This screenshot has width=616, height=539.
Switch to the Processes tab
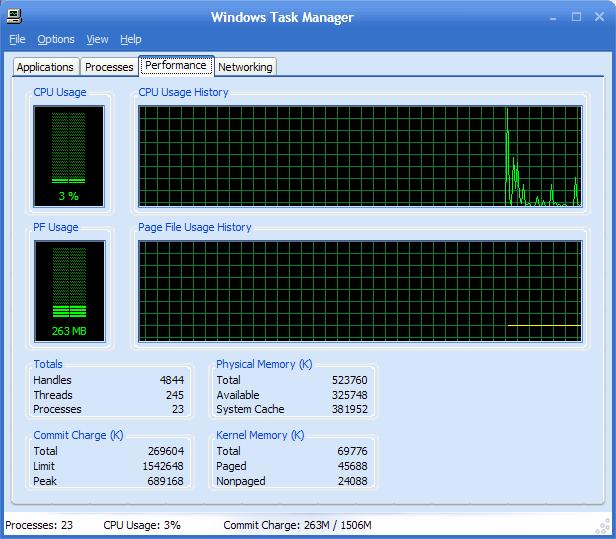pos(109,67)
